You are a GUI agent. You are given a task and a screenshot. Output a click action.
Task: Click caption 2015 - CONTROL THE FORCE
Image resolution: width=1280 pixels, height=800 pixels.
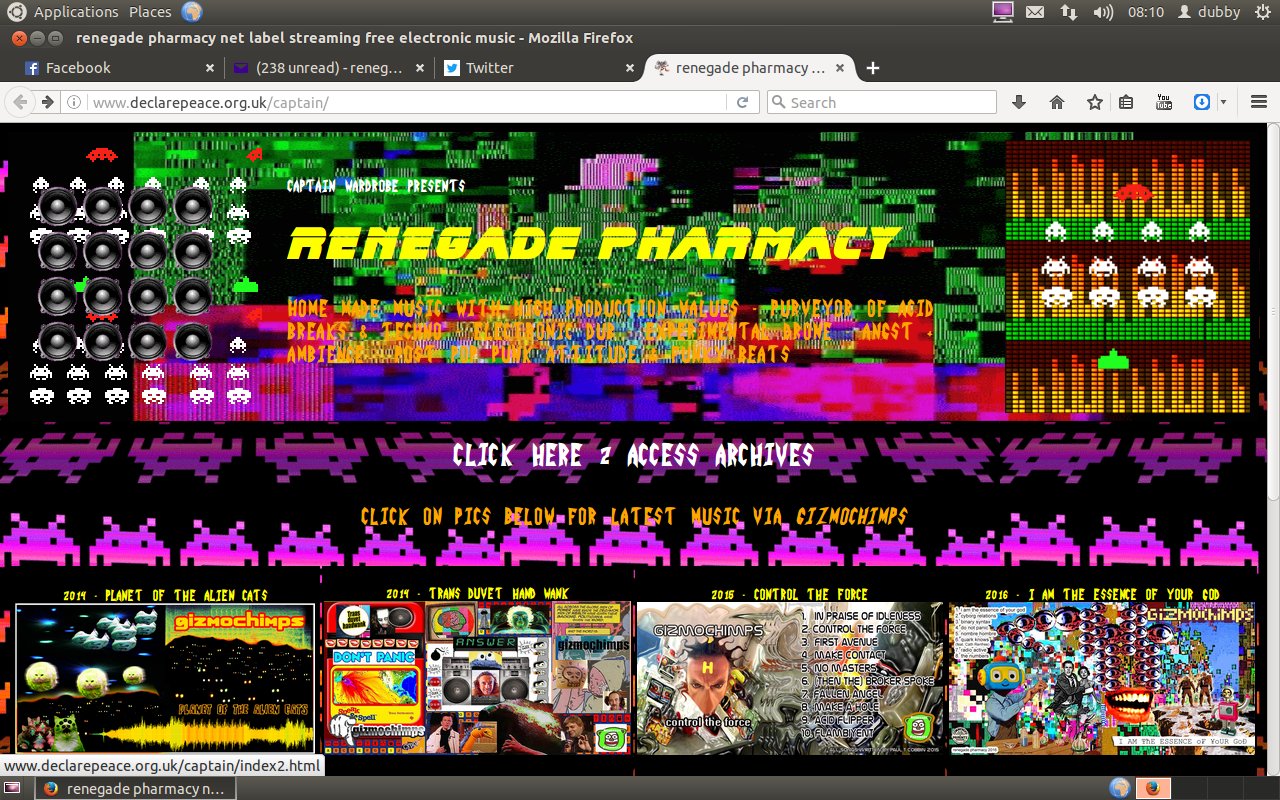(x=790, y=594)
